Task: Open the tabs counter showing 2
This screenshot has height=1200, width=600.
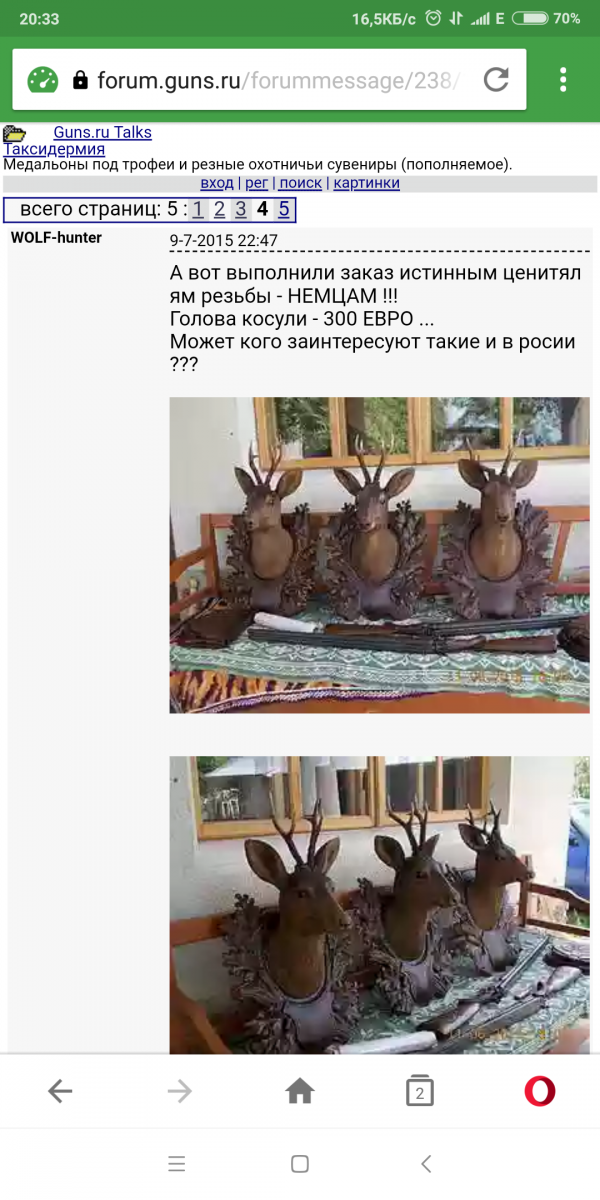Action: 420,1092
